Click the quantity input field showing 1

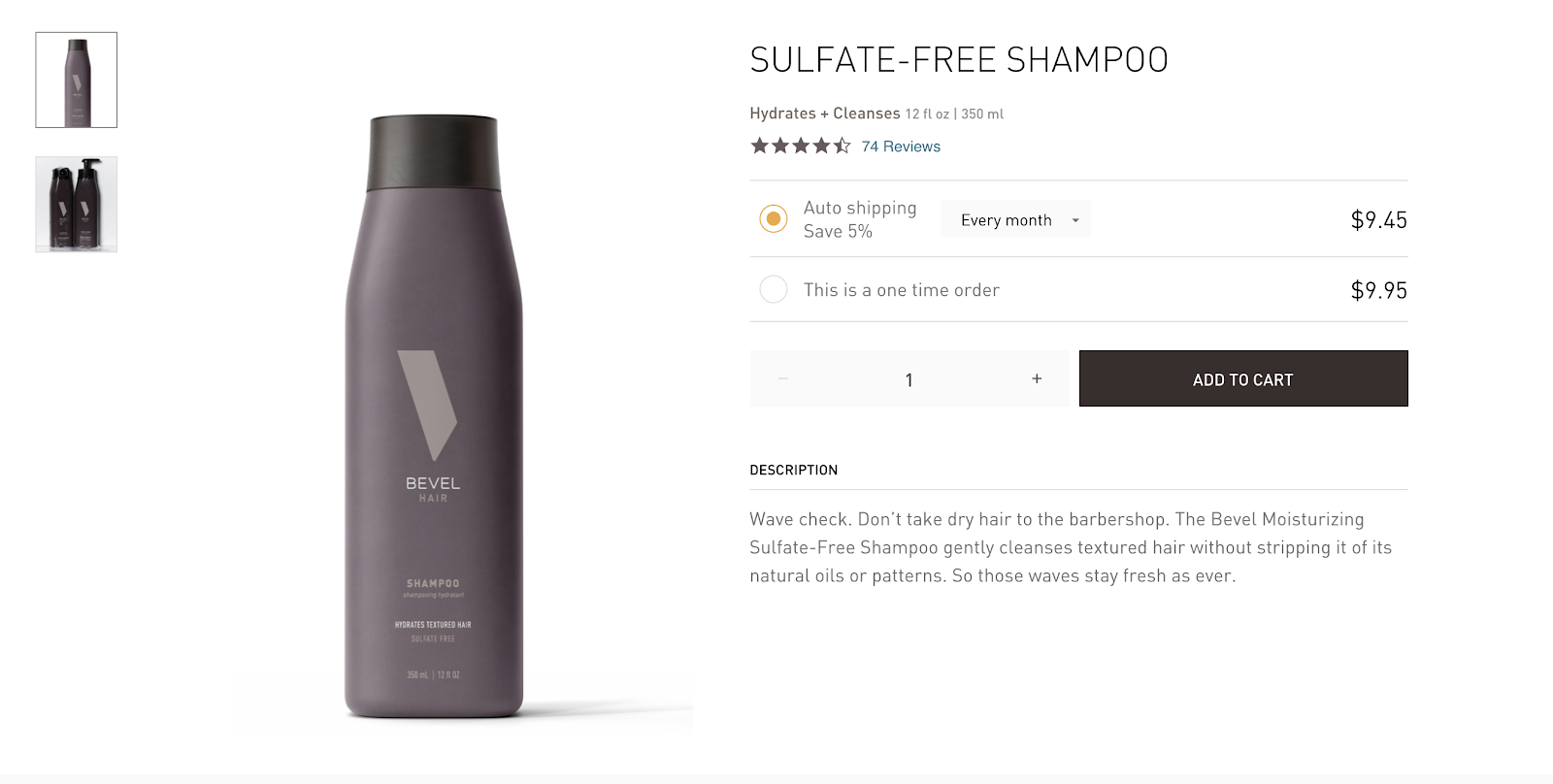909,379
